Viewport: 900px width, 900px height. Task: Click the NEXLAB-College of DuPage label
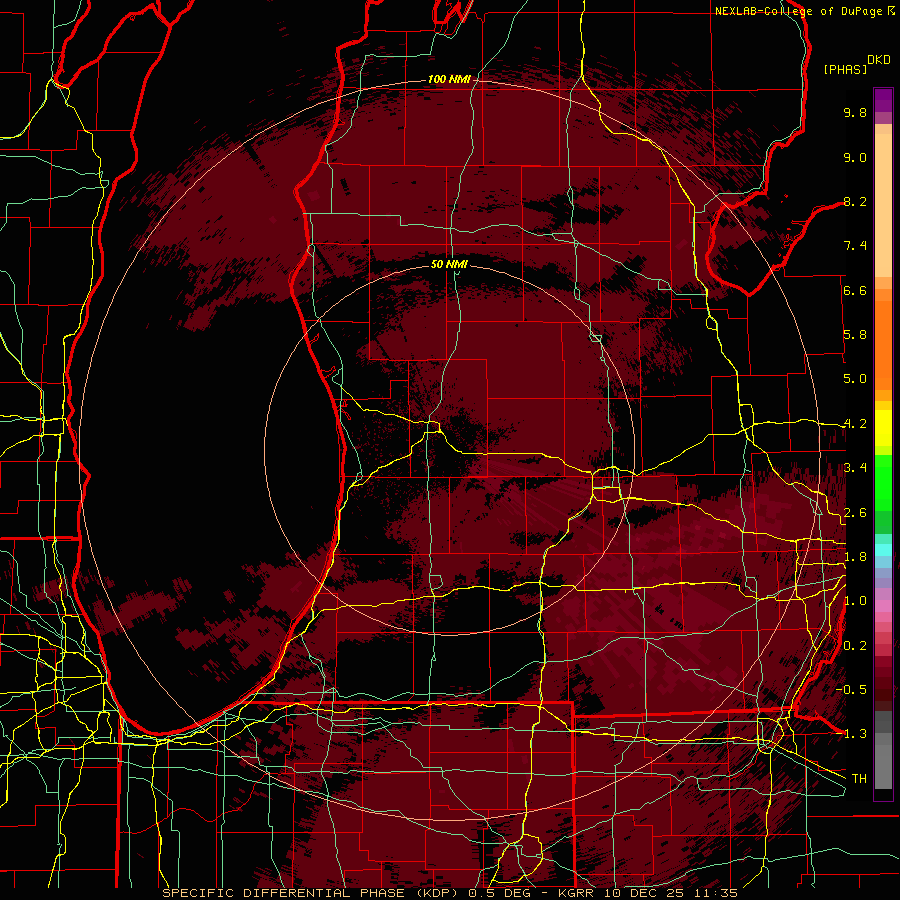tap(799, 11)
